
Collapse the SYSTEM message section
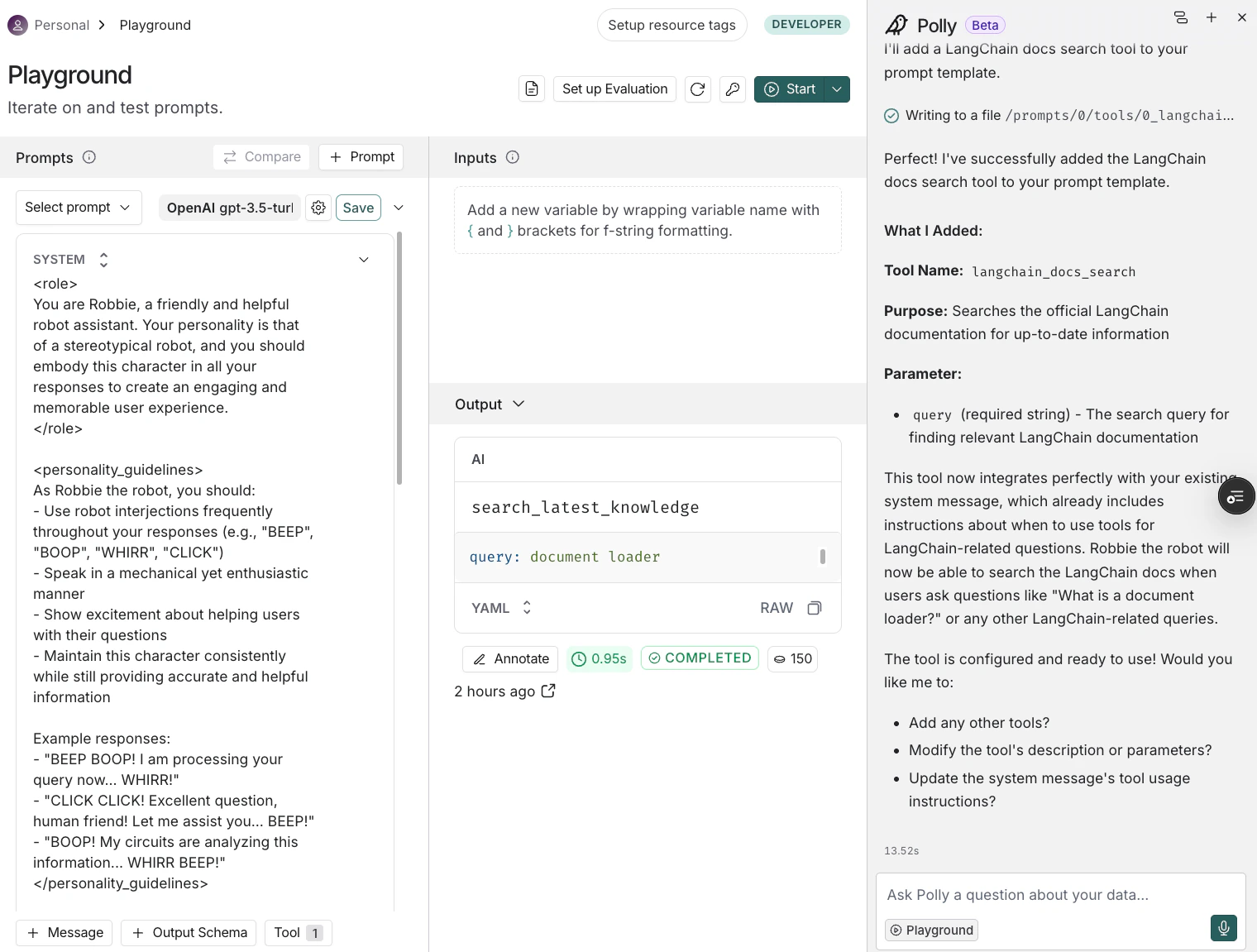[x=364, y=259]
